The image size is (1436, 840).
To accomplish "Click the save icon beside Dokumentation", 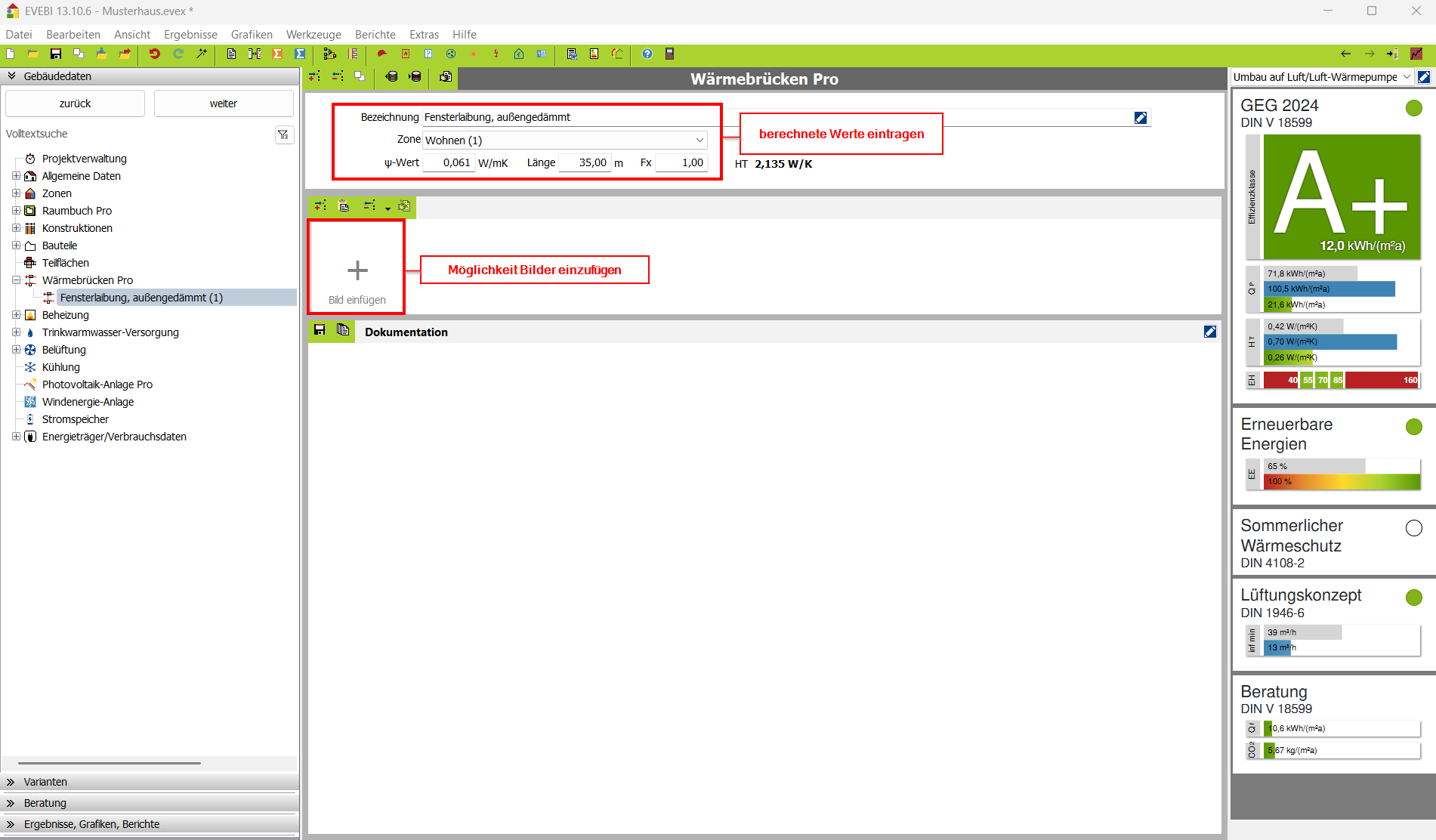I will tap(320, 330).
